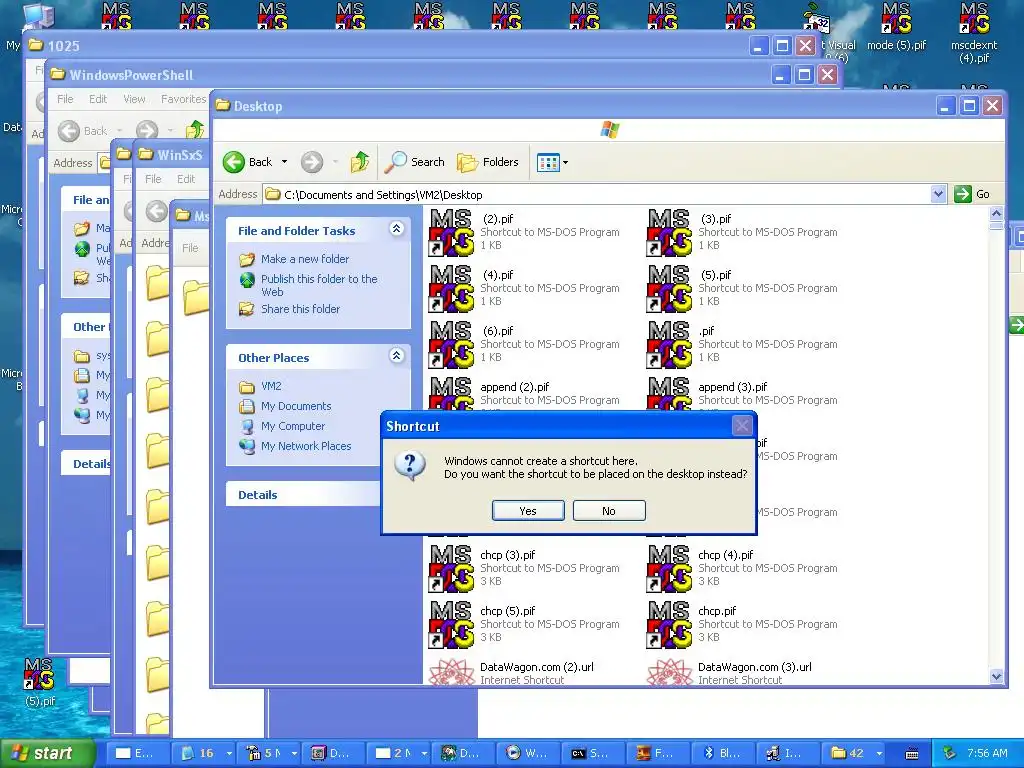Open View menu in WindowsPowerShell window
Screen dimensions: 1024x768
tap(134, 99)
